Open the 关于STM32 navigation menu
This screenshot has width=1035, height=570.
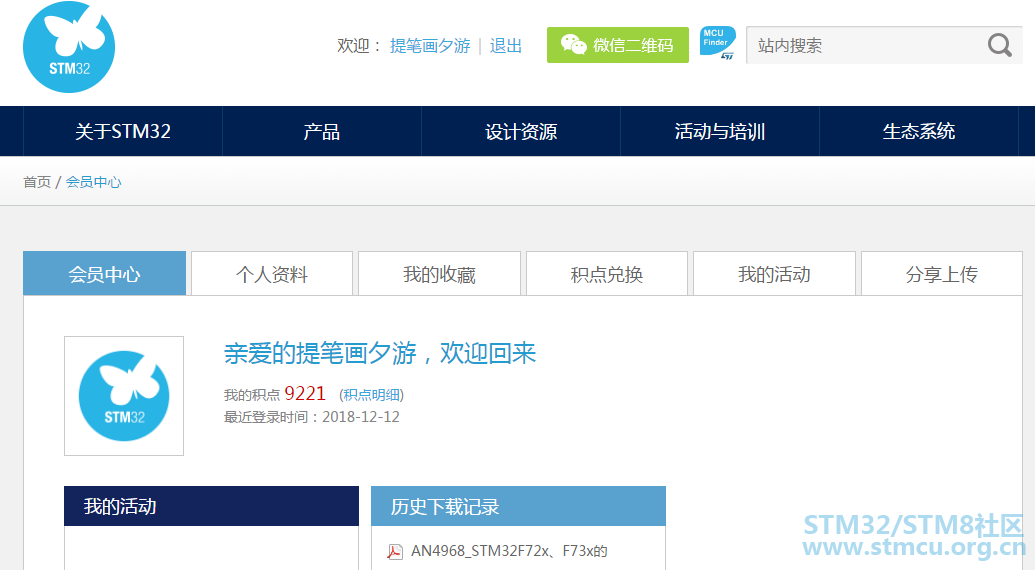123,131
